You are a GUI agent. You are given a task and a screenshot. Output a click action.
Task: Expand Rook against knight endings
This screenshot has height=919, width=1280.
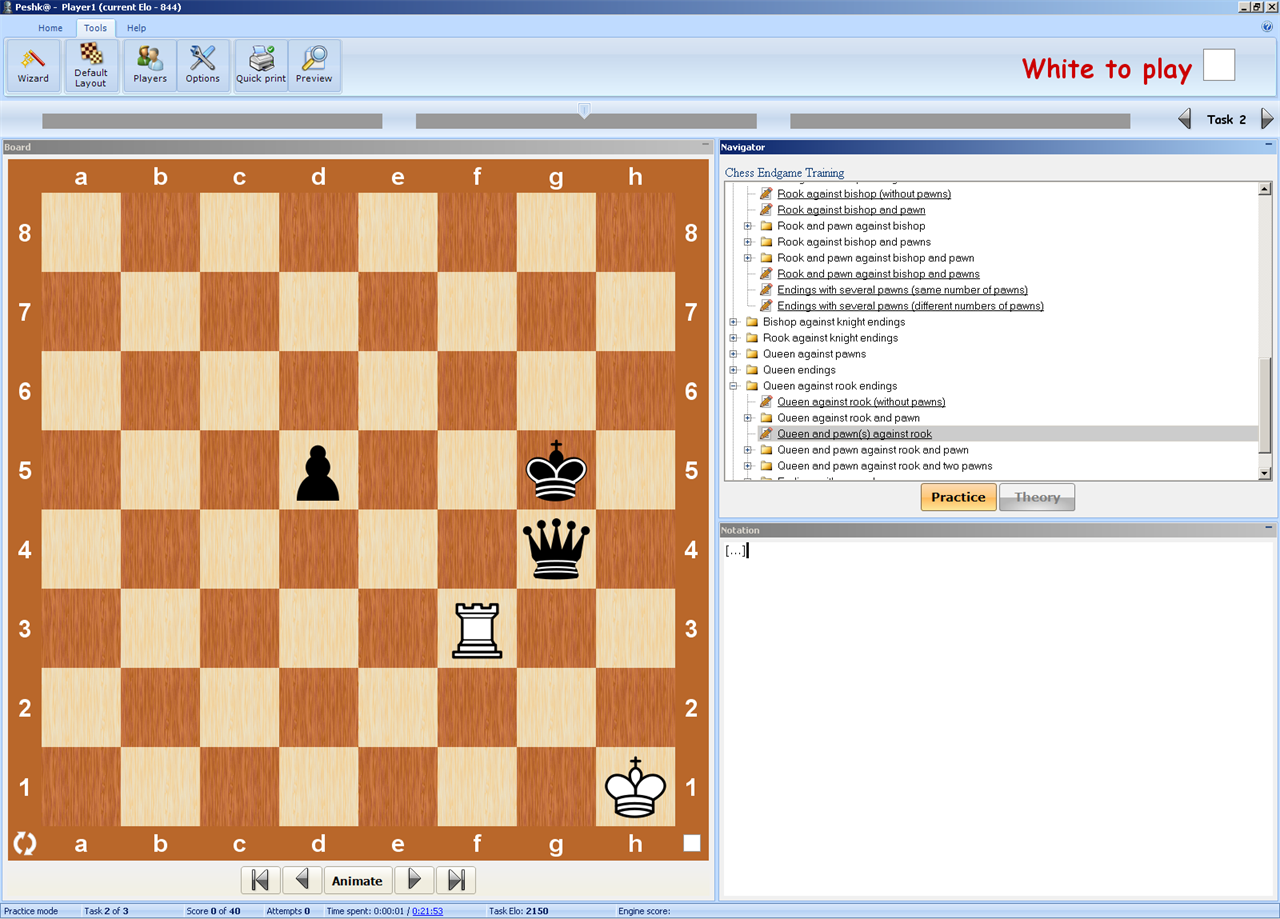click(x=733, y=338)
